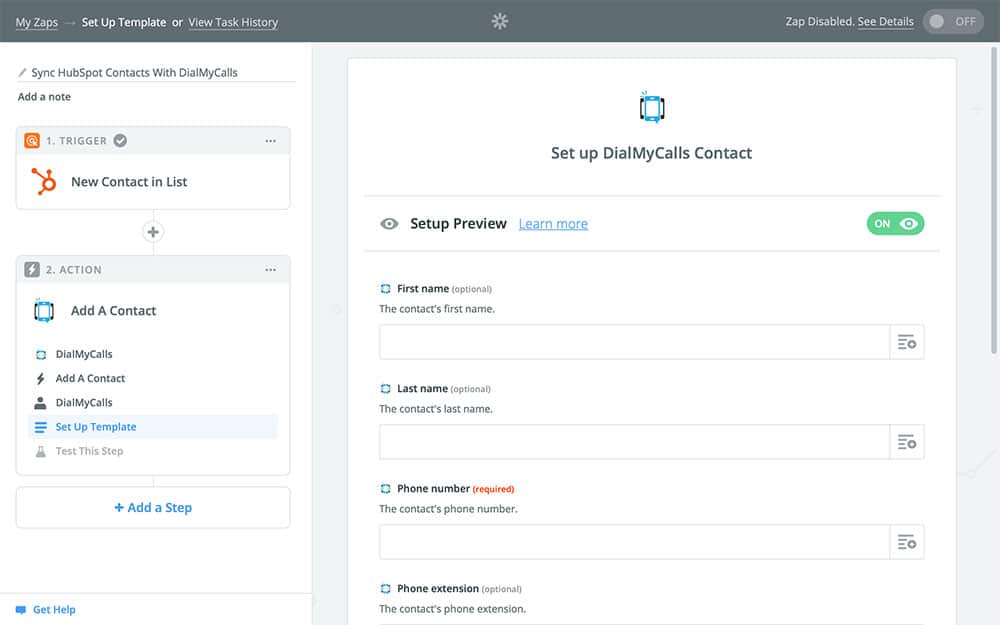1000x625 pixels.
Task: Click the plus icon between trigger and action
Action: [x=153, y=232]
